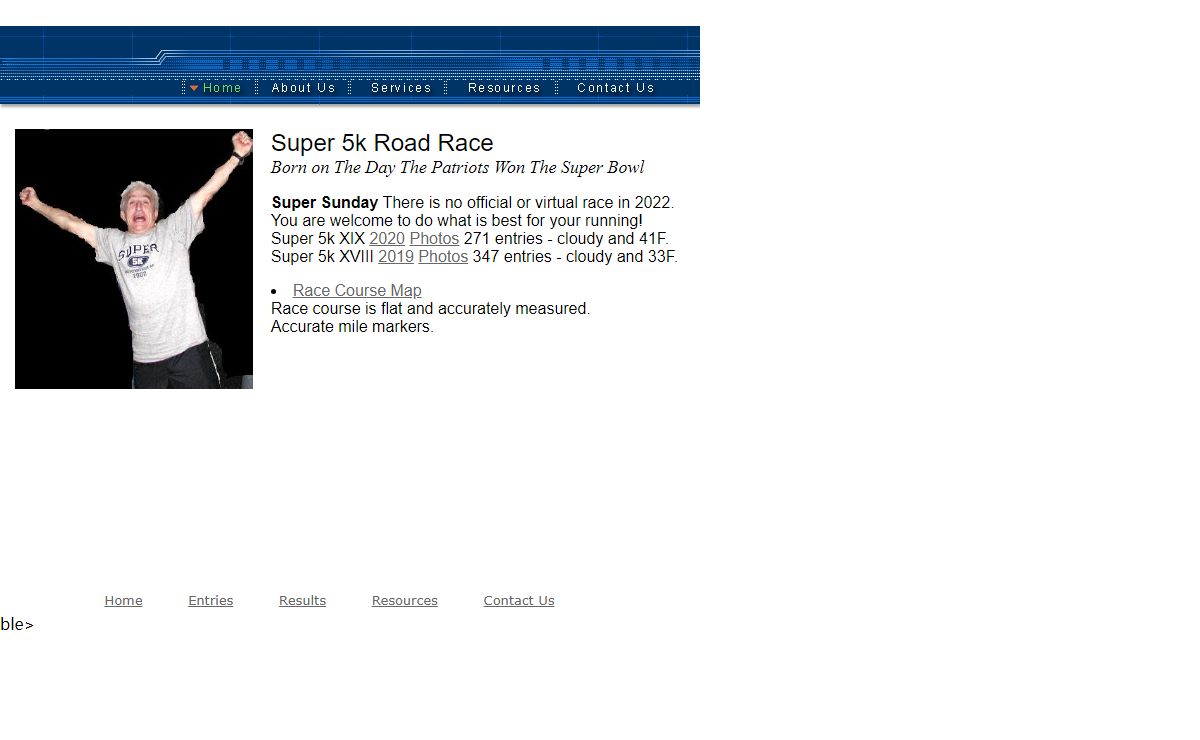Open the footer Resources link
Image resolution: width=1200 pixels, height=740 pixels.
click(x=404, y=601)
